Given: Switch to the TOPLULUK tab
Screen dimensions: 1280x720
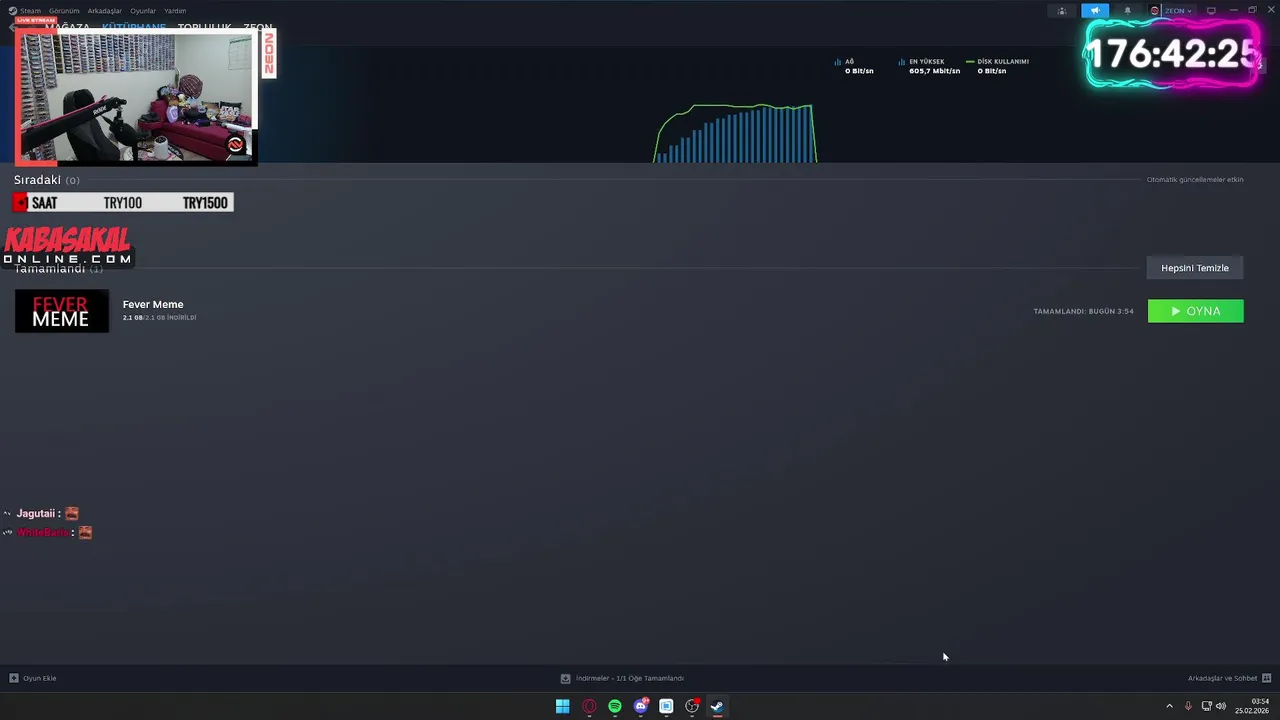Looking at the screenshot, I should (x=205, y=28).
